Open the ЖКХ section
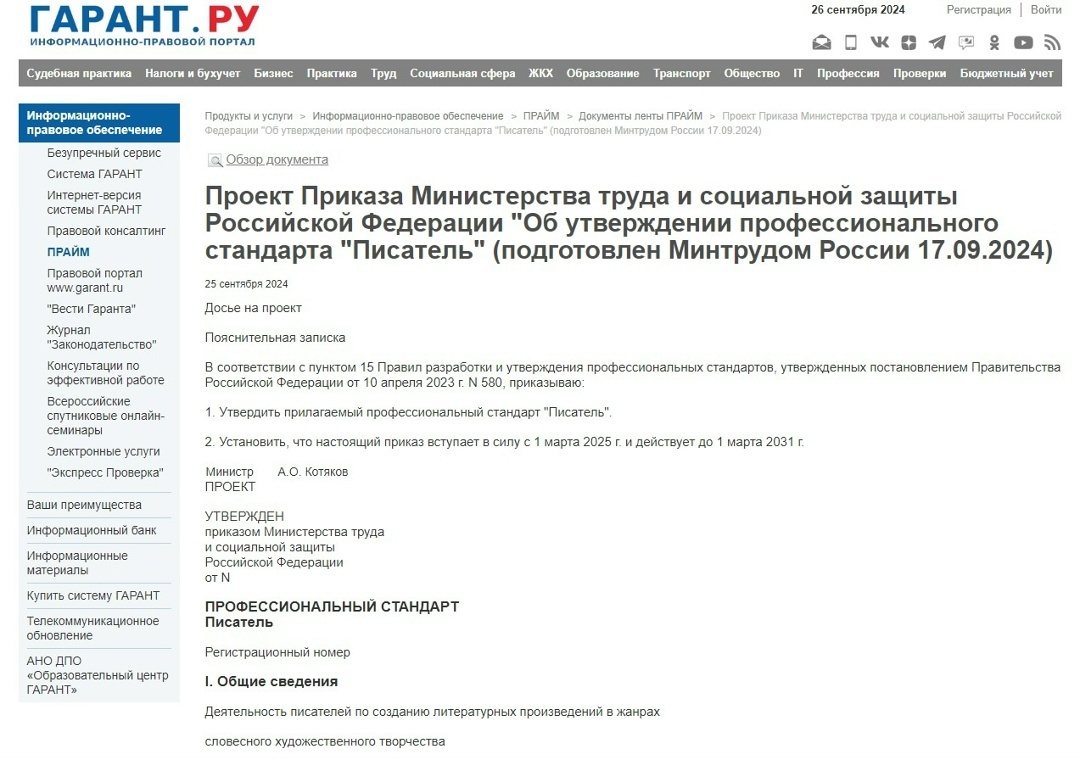Viewport: 1080px width, 760px height. [x=541, y=73]
